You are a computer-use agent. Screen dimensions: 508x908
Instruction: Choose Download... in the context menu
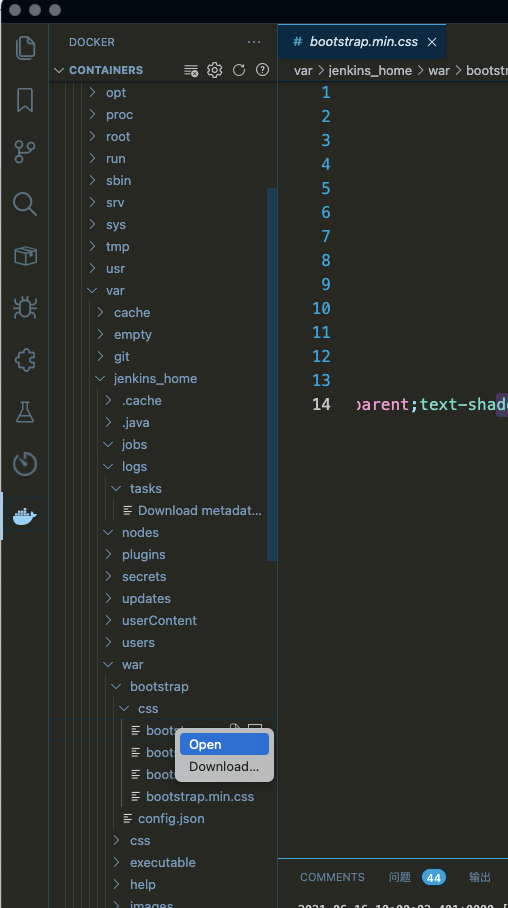point(224,766)
